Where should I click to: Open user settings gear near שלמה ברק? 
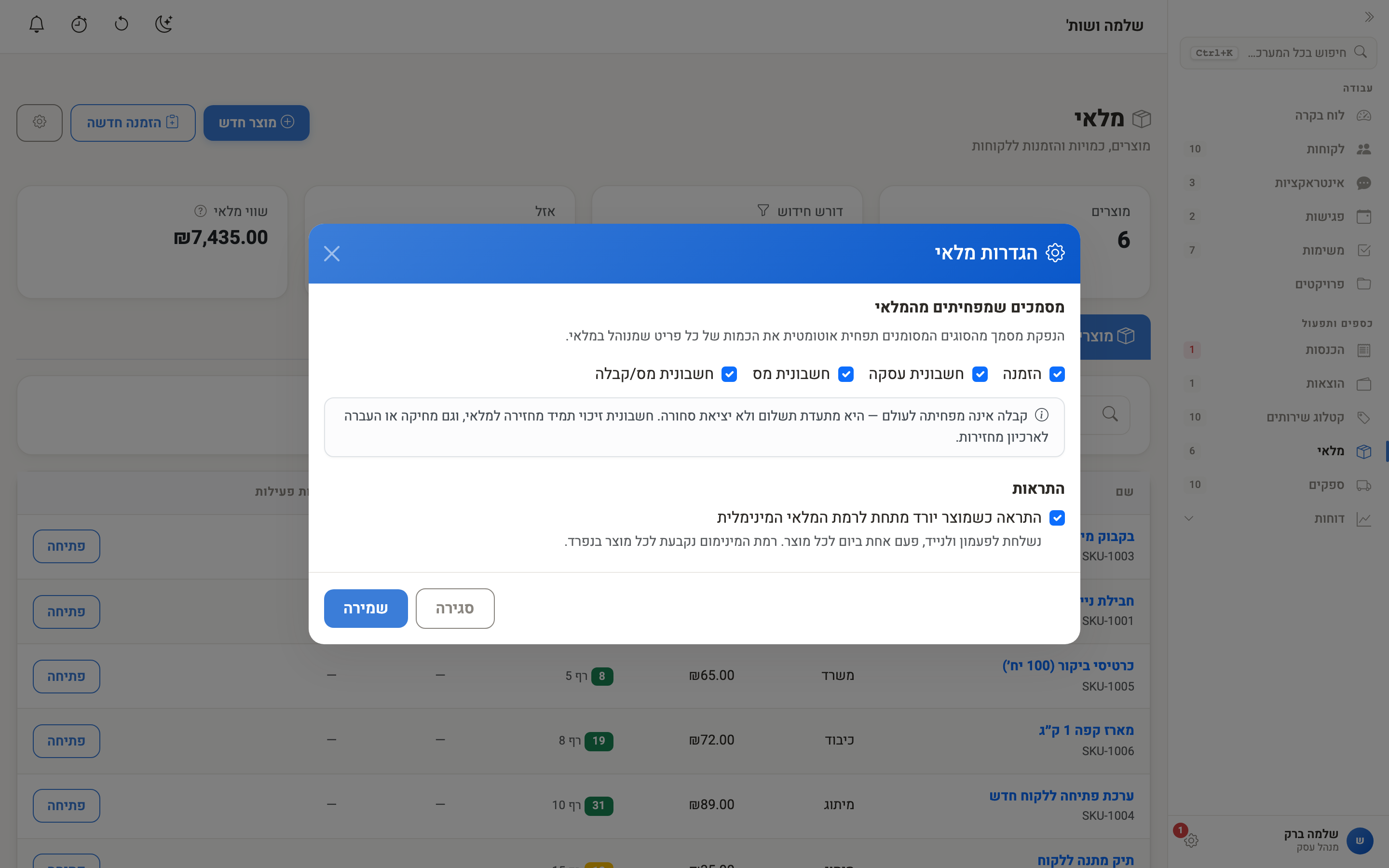tap(1191, 841)
